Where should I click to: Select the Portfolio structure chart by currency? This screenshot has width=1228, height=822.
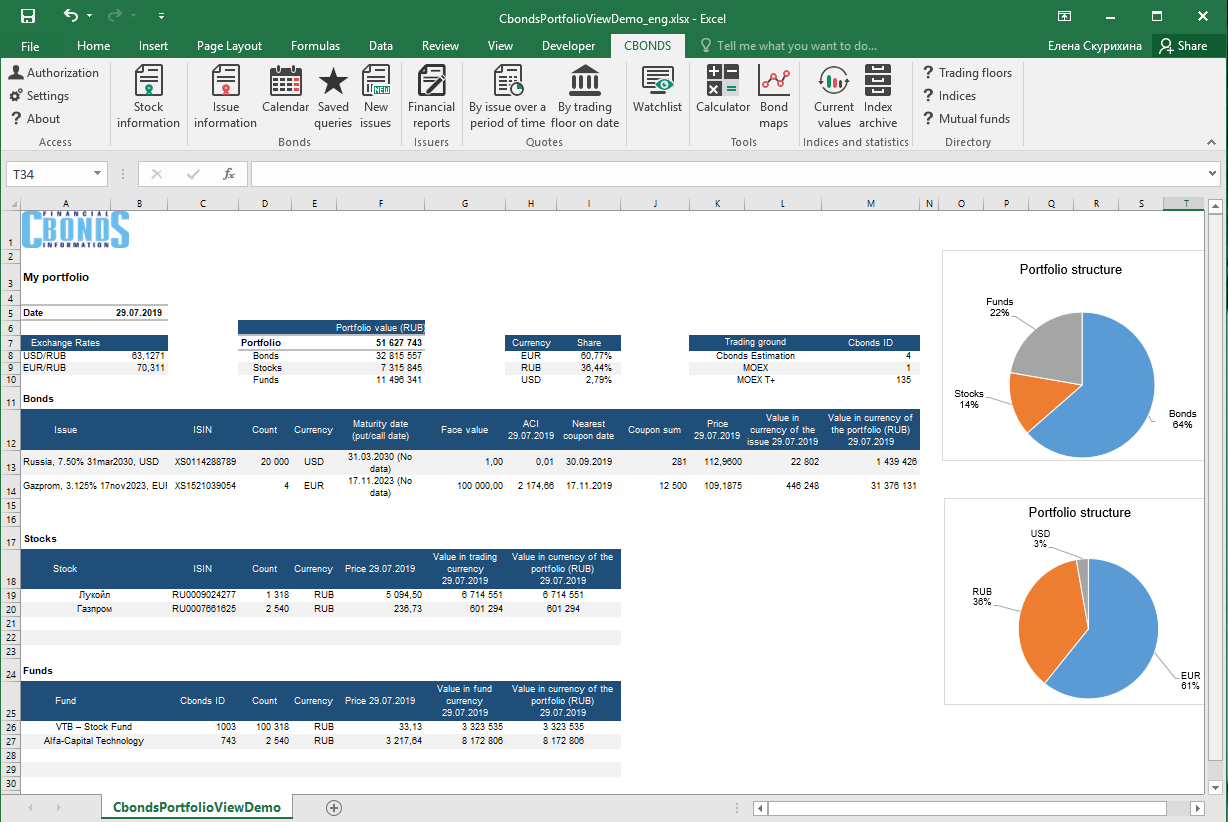click(1074, 602)
